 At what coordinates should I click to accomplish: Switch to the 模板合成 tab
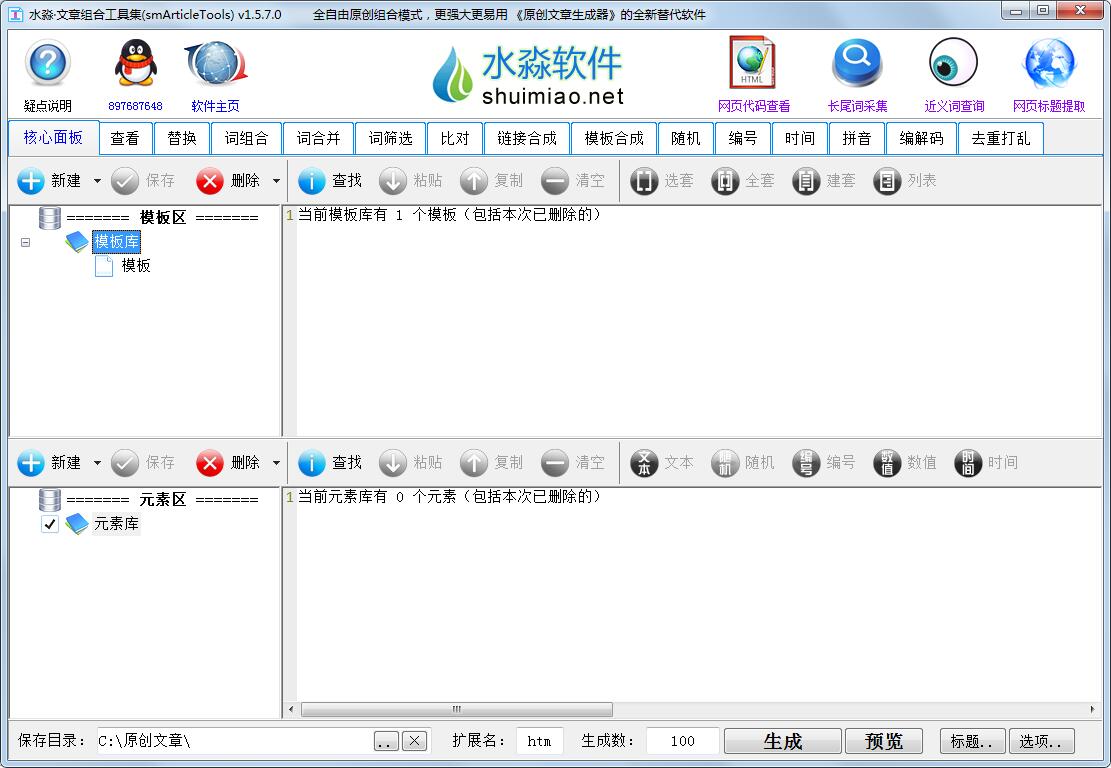point(613,138)
